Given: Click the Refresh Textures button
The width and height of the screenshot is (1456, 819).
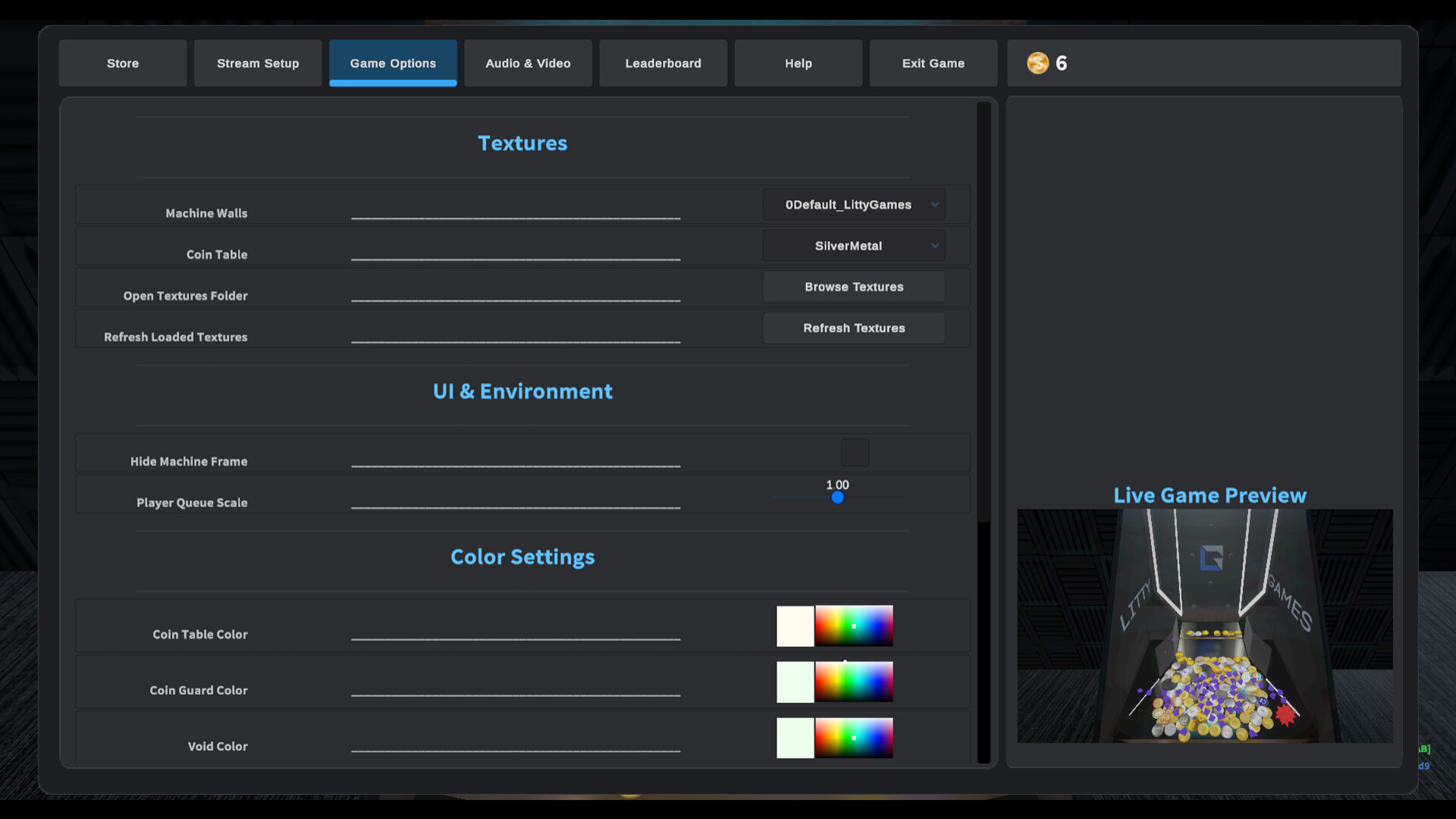Looking at the screenshot, I should pyautogui.click(x=853, y=328).
